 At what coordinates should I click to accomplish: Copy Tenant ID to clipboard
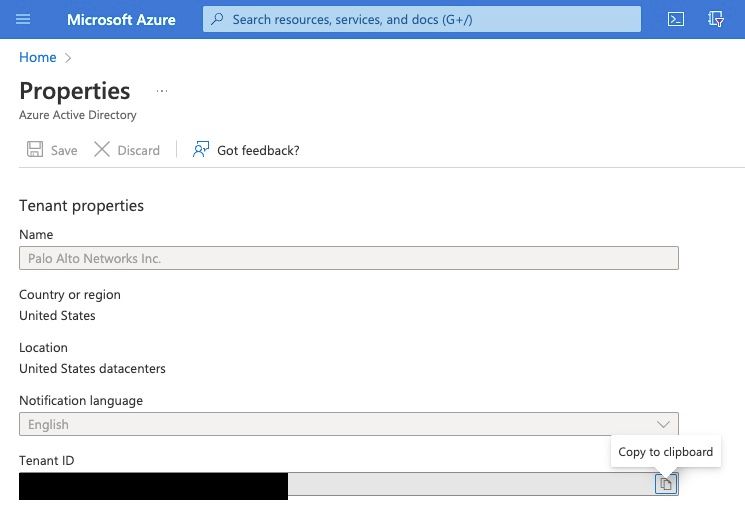(665, 484)
